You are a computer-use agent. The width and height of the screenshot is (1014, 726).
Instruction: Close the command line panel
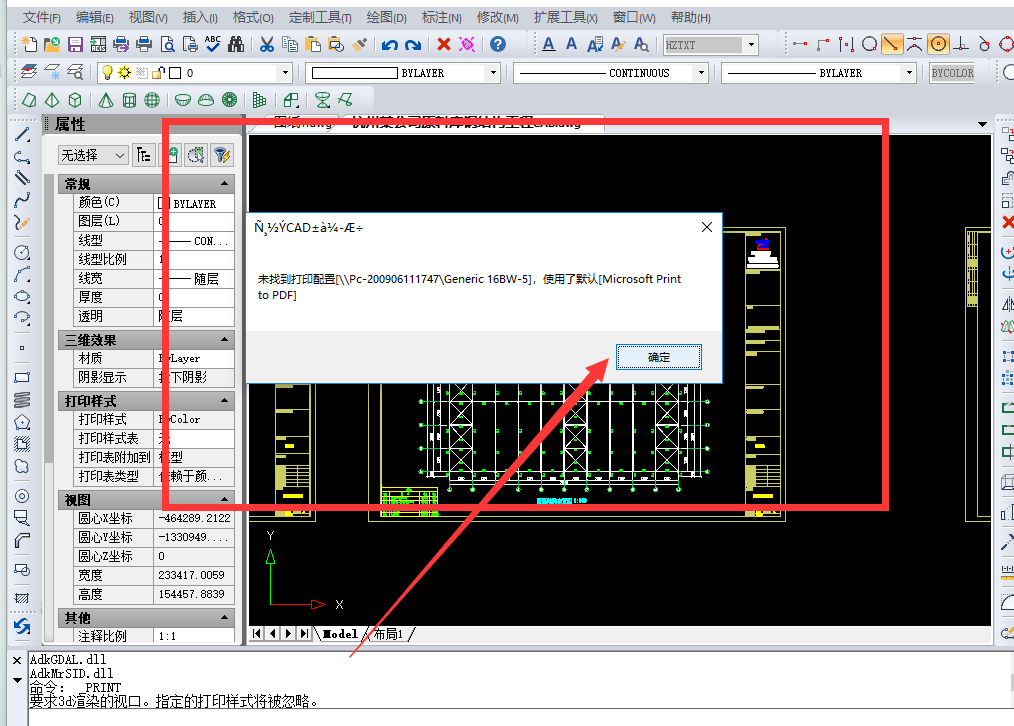click(17, 660)
